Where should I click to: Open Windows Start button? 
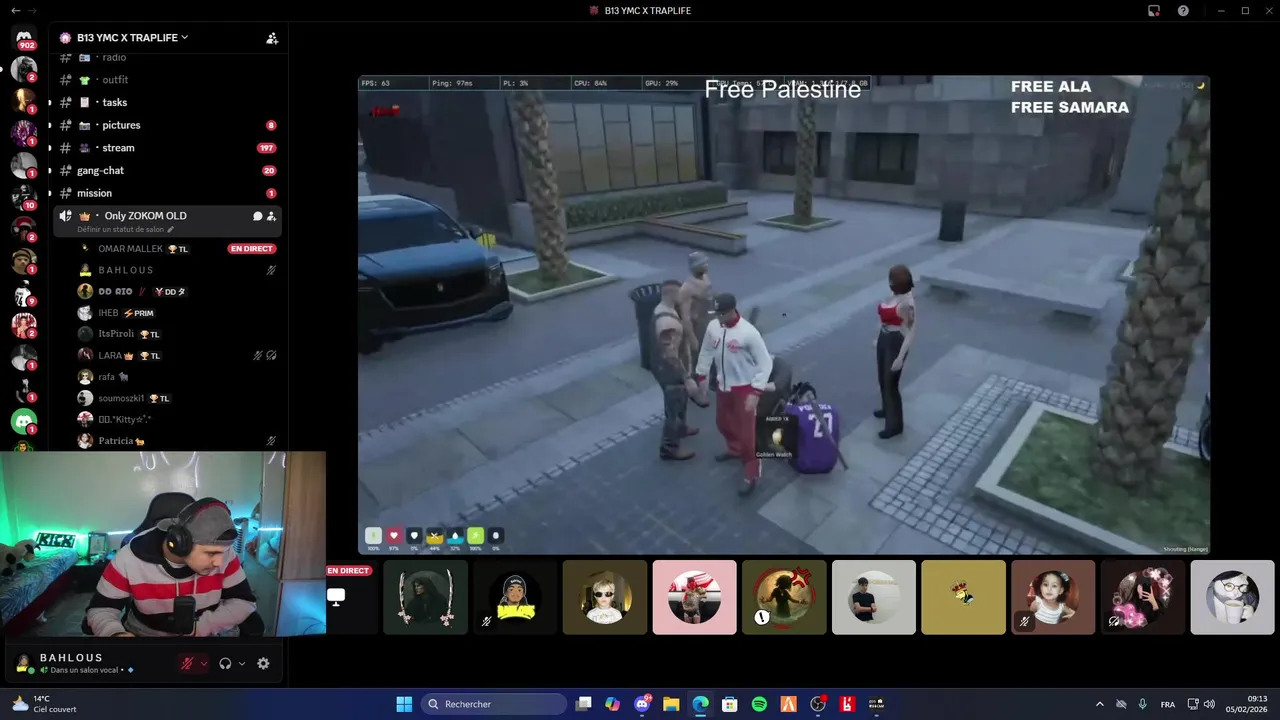(x=404, y=704)
